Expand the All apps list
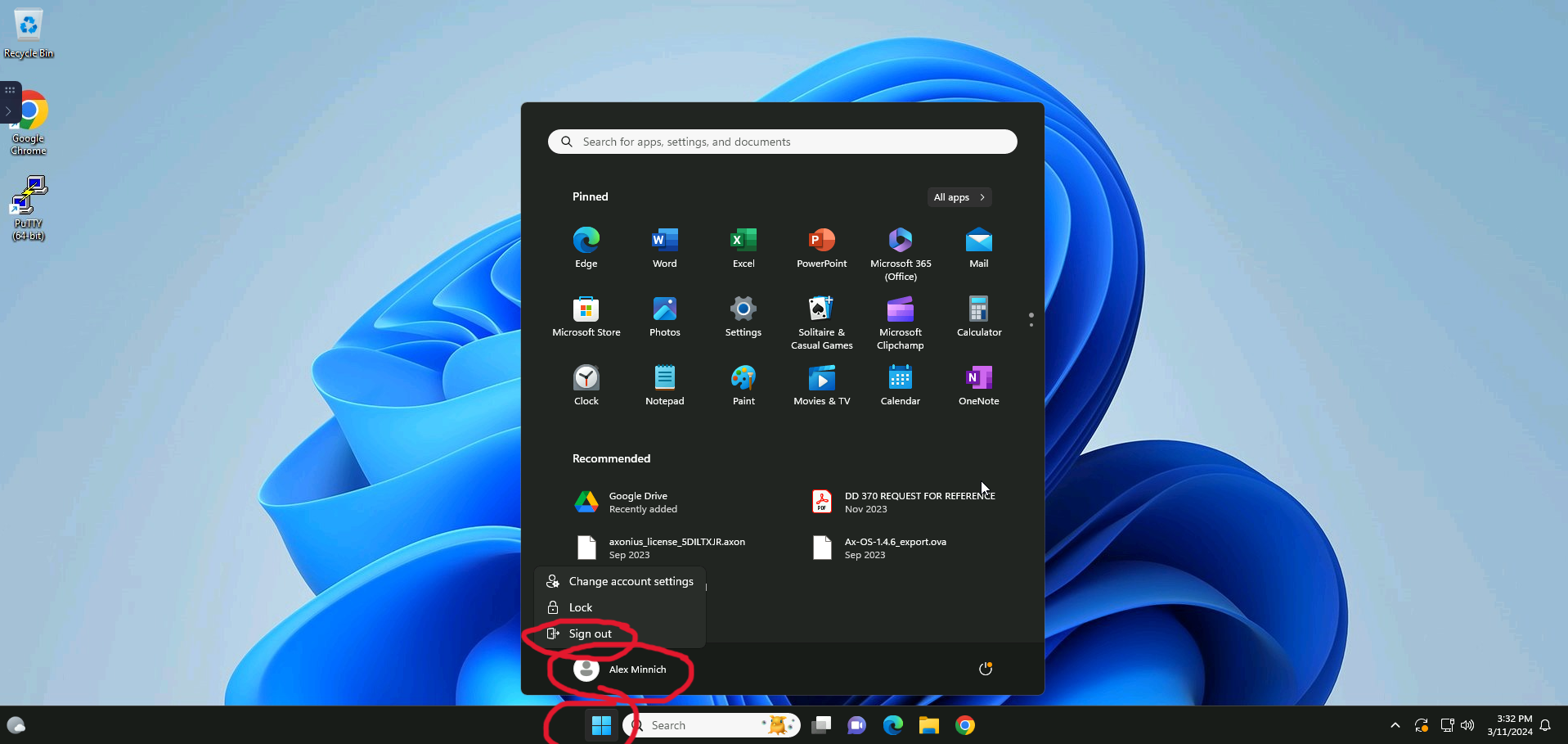 (x=959, y=197)
